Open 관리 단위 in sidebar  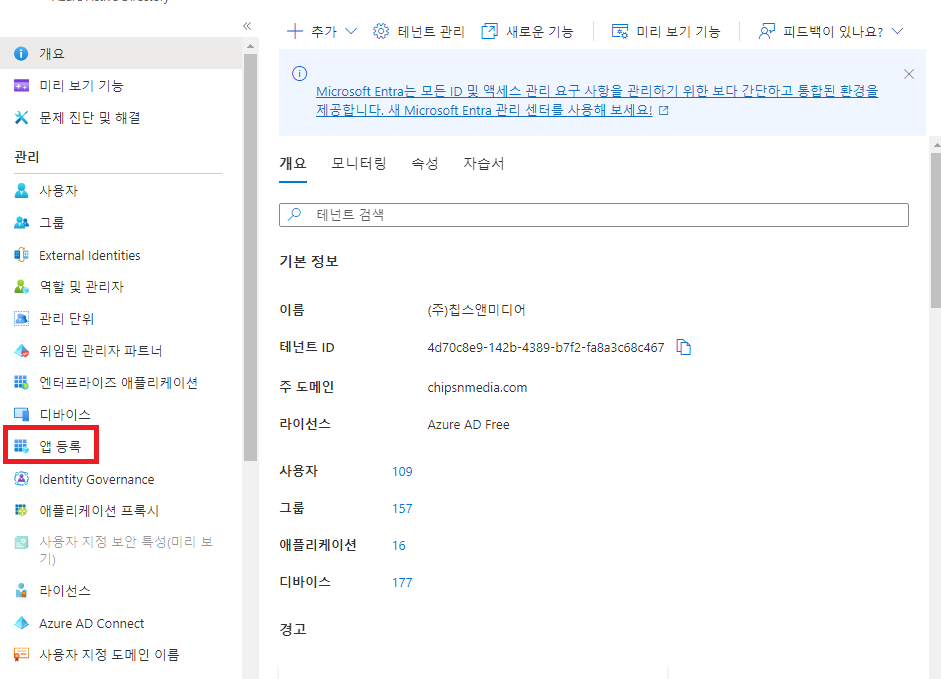tap(66, 319)
